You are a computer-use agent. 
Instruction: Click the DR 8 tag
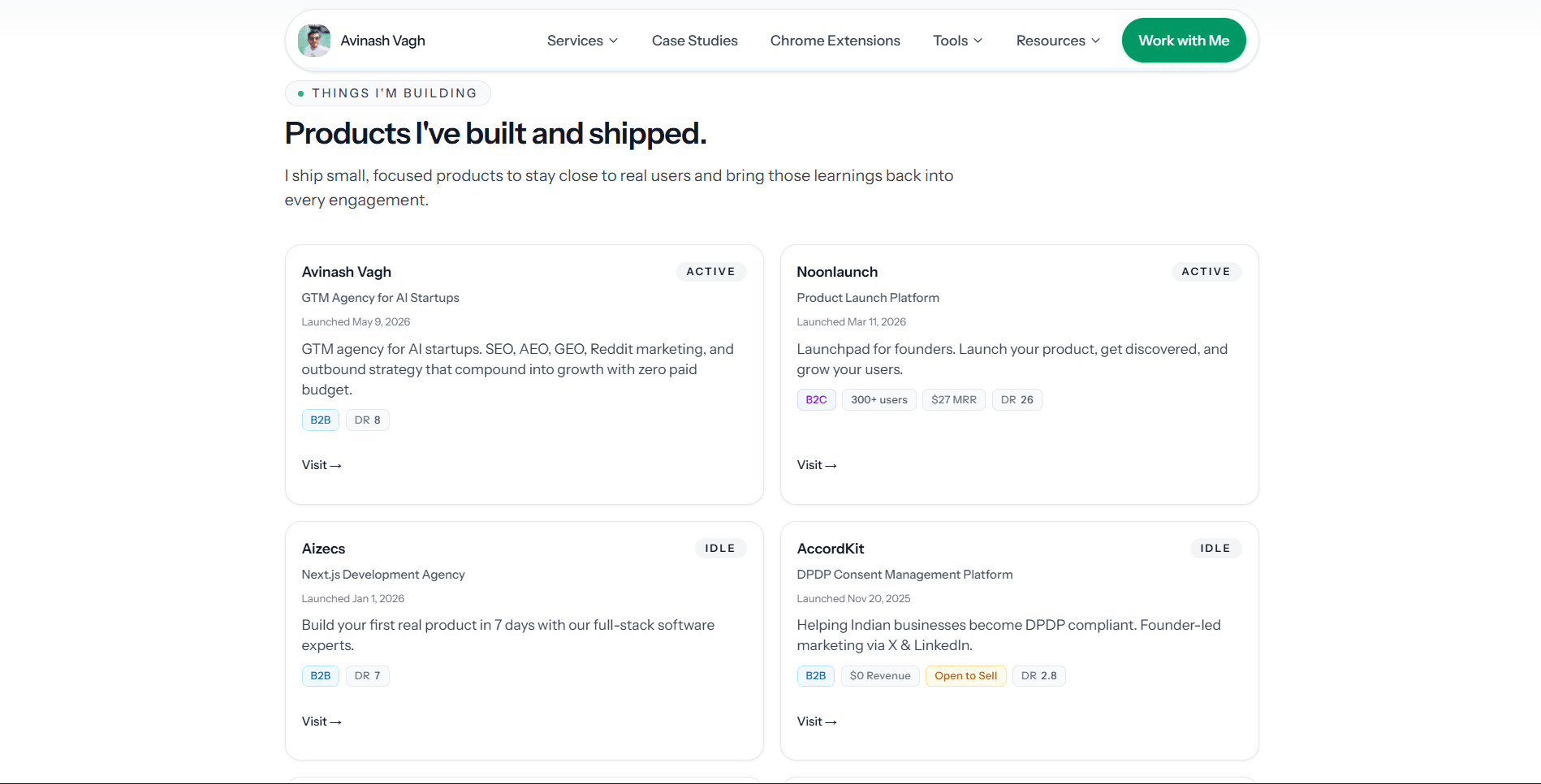368,420
